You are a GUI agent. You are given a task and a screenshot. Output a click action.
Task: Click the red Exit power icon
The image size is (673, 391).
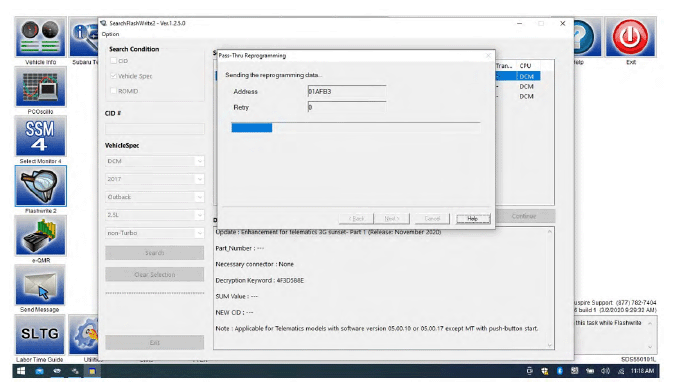tap(630, 37)
